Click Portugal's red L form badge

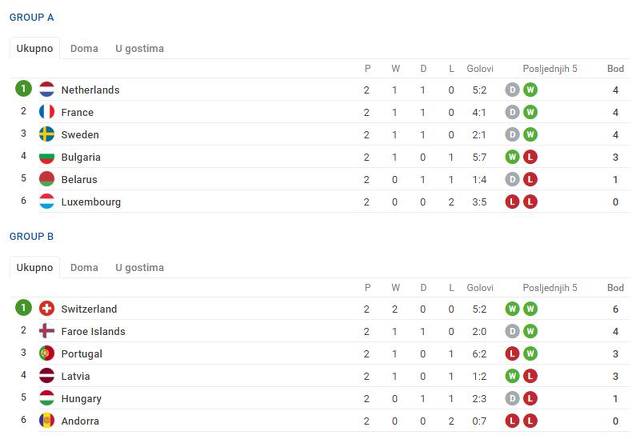[x=512, y=354]
